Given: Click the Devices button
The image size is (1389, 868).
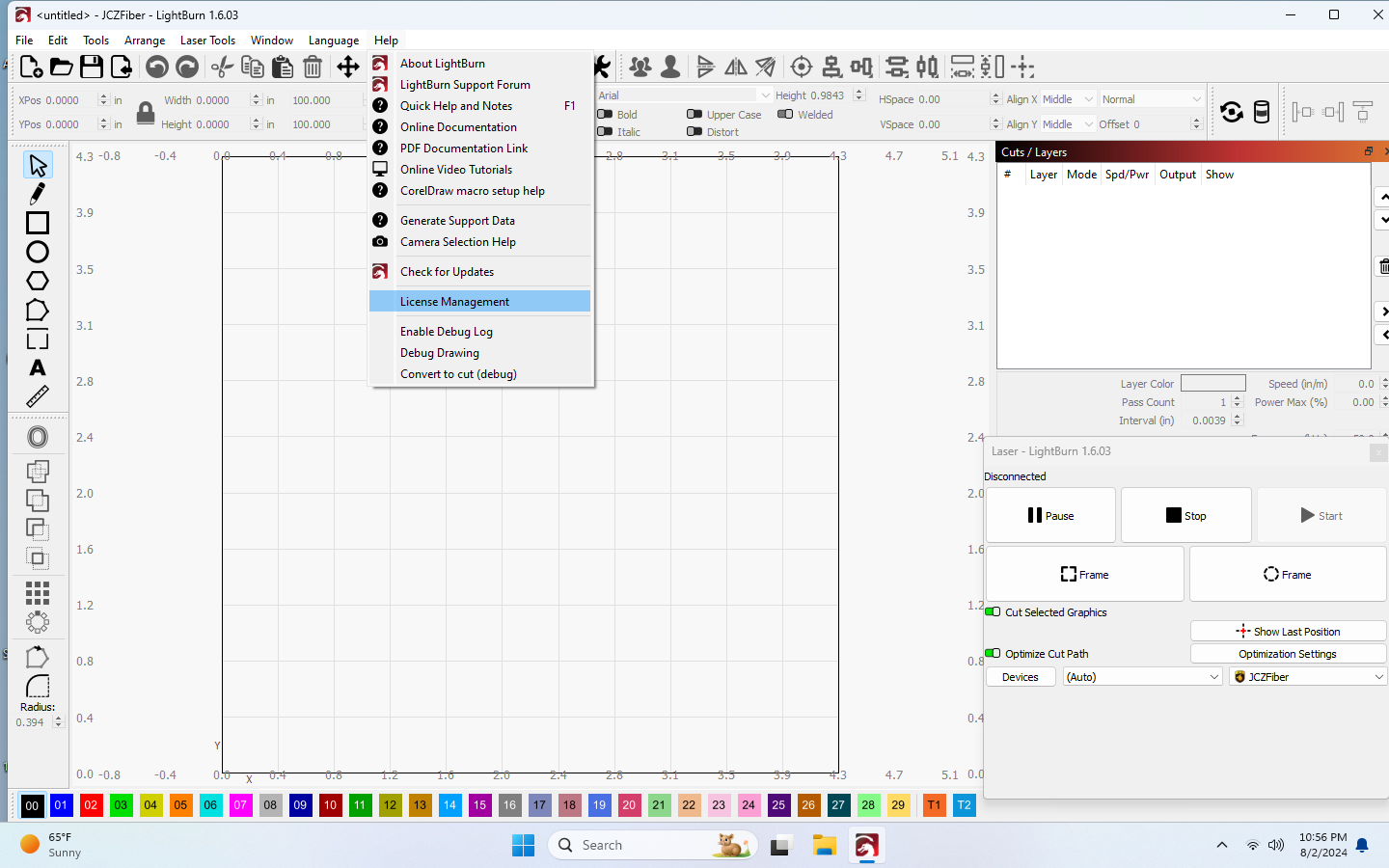Looking at the screenshot, I should click(x=1021, y=677).
